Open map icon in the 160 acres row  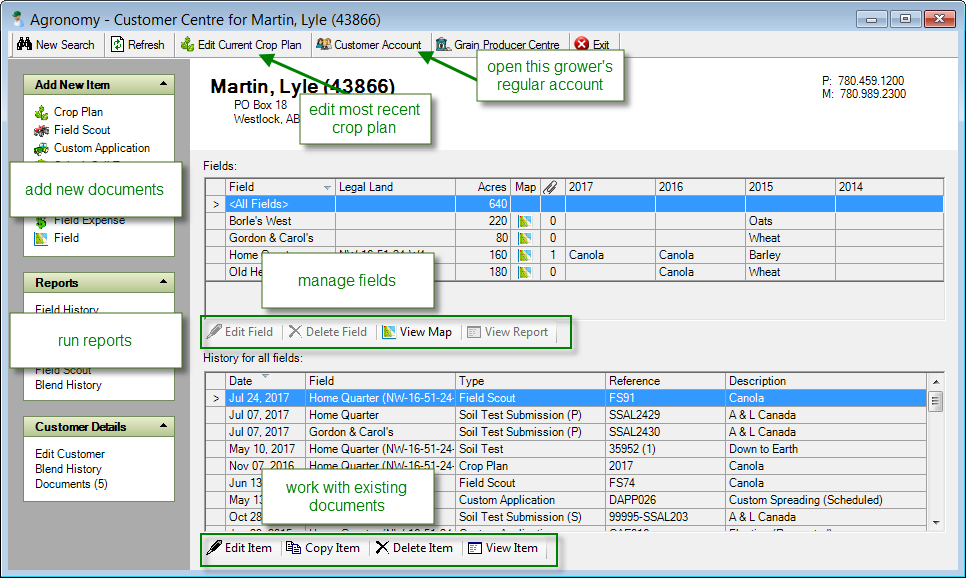pos(525,255)
